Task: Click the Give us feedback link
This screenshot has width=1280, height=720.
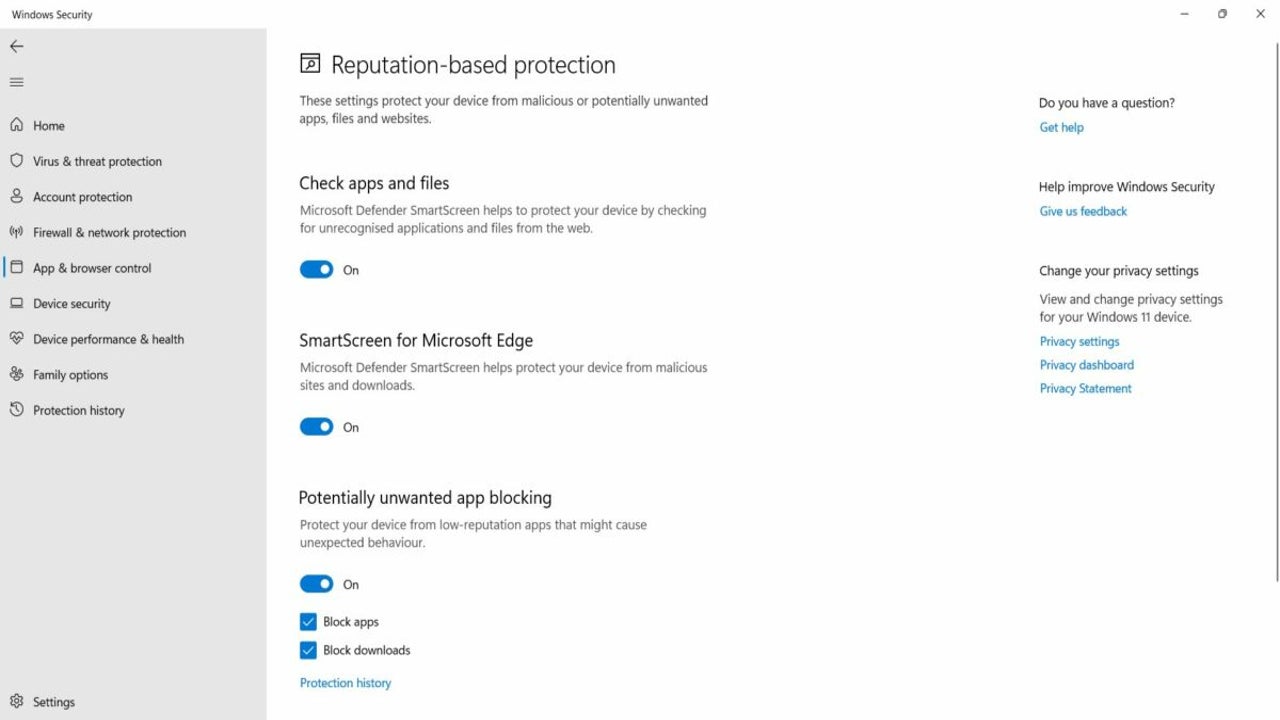Action: point(1083,211)
